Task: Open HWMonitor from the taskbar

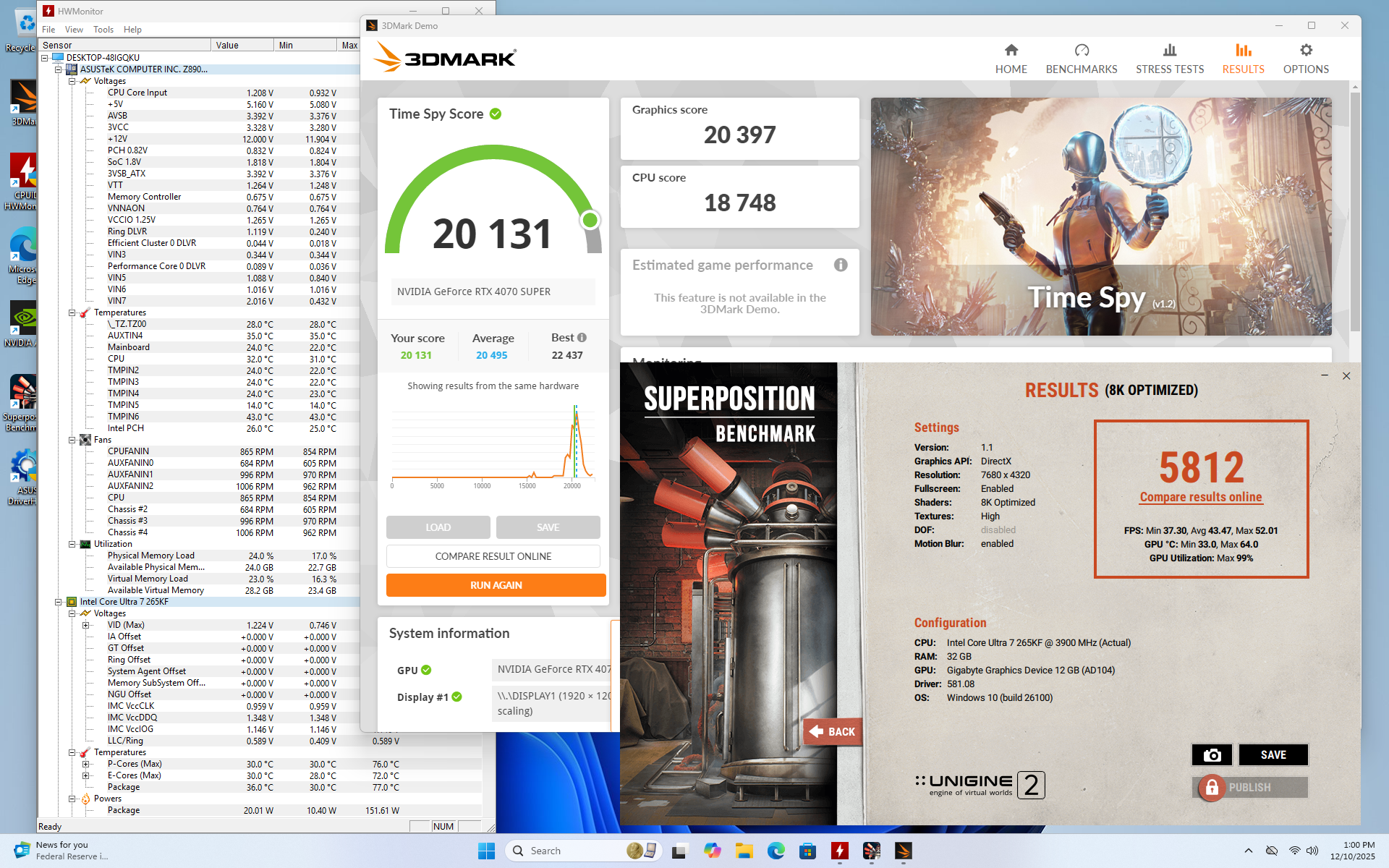Action: coord(839,851)
